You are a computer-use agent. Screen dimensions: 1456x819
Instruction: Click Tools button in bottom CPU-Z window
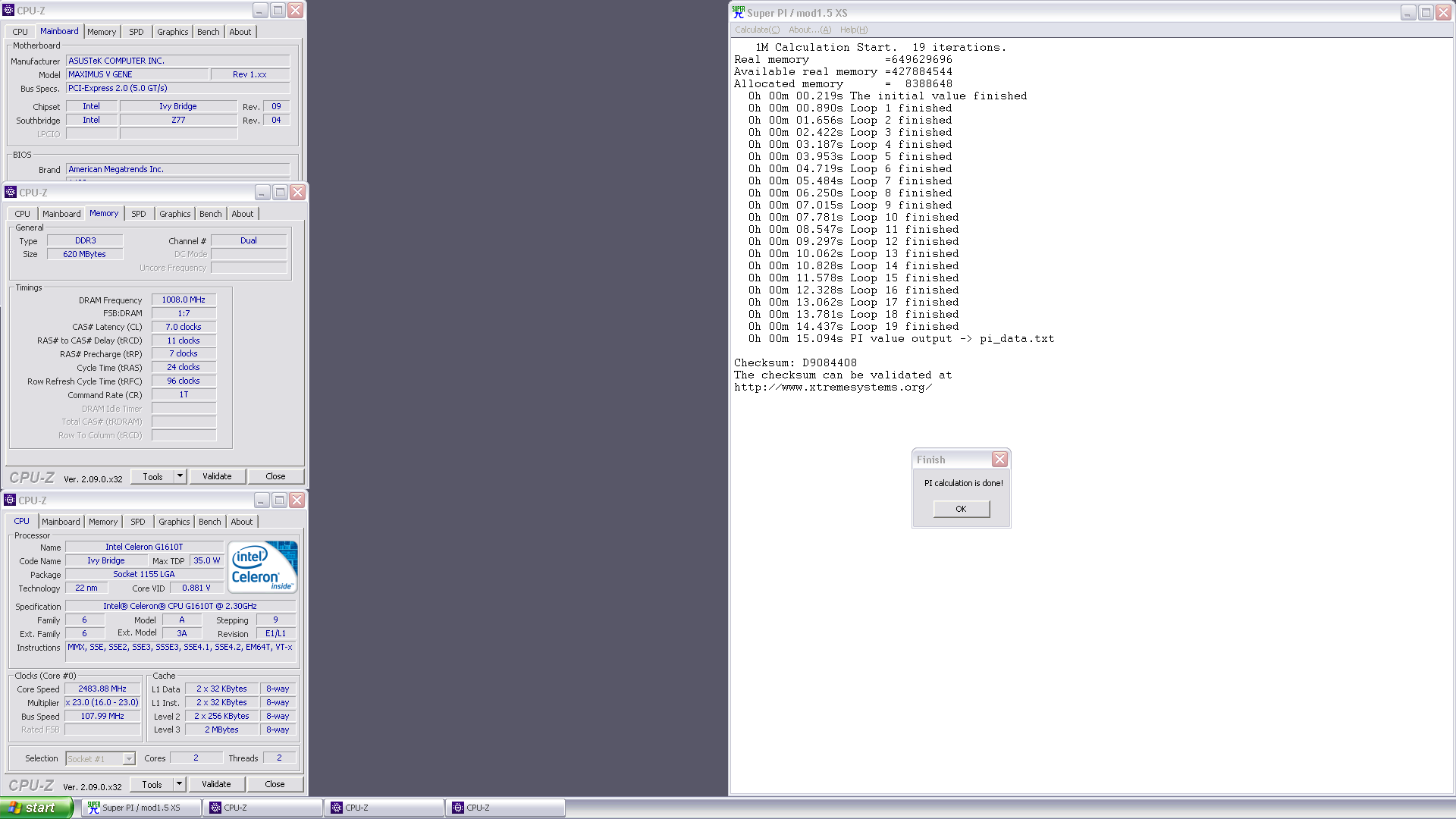click(152, 784)
